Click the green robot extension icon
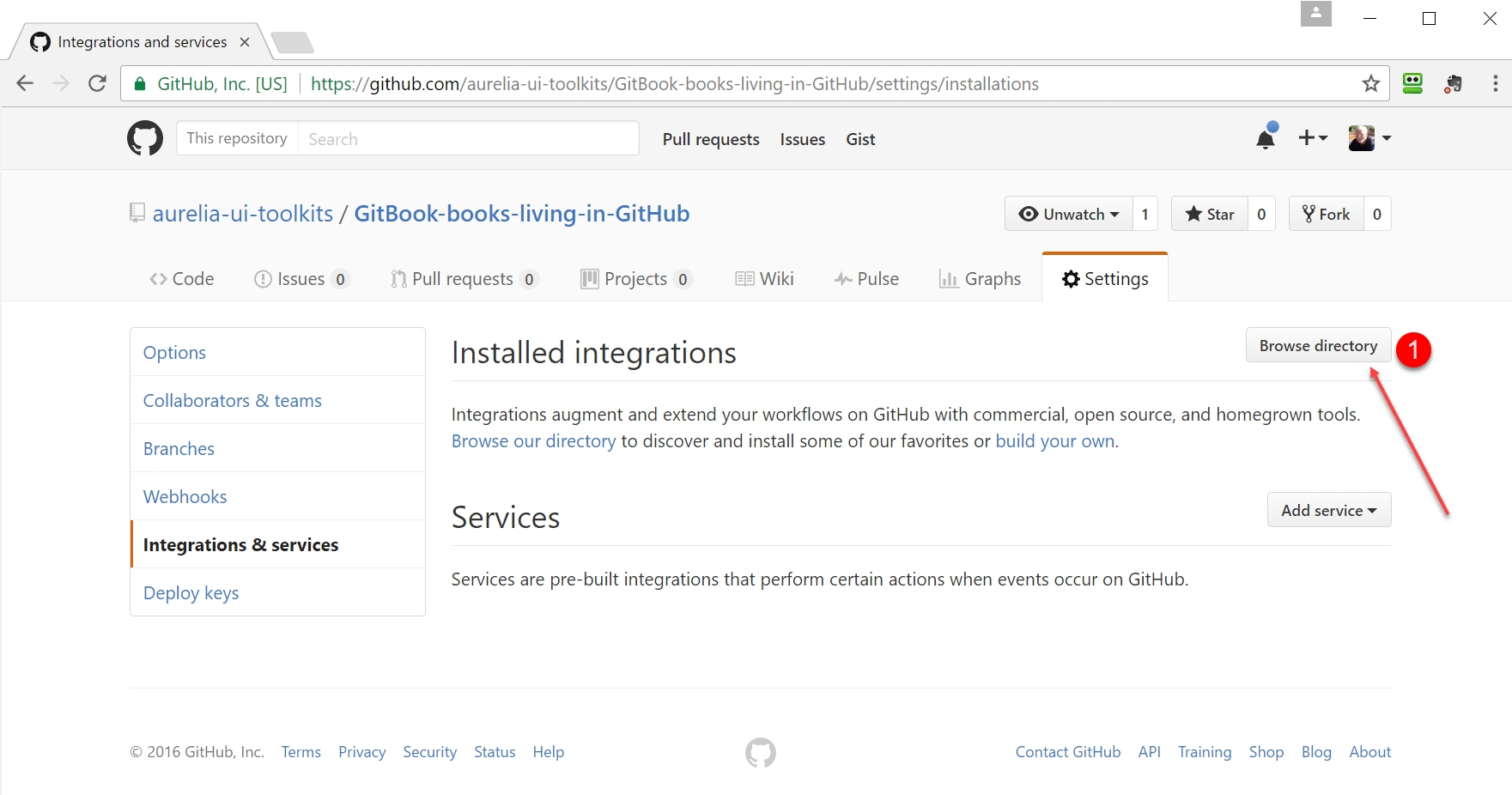Viewport: 1512px width, 795px height. click(x=1412, y=83)
